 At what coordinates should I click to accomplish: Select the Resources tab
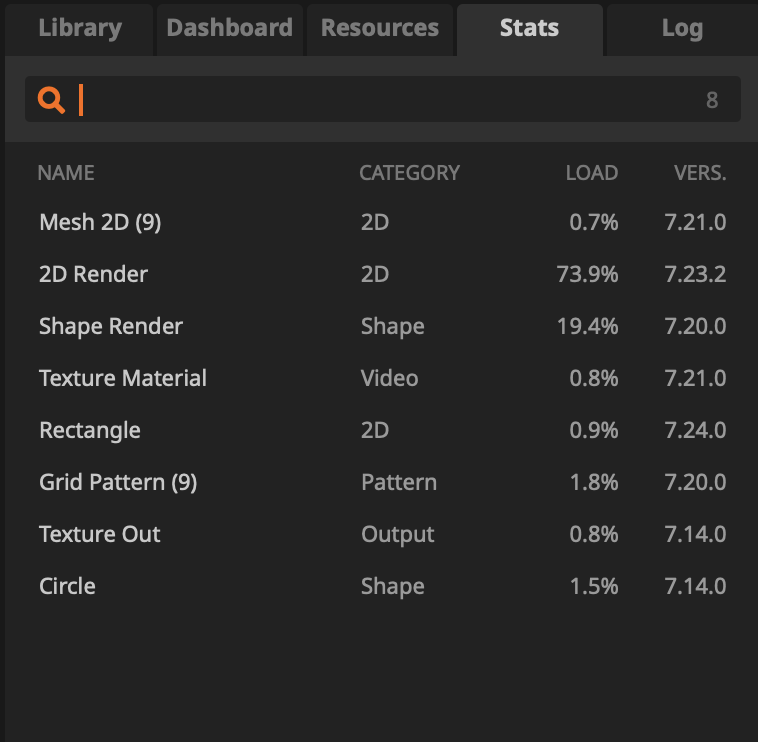point(380,28)
